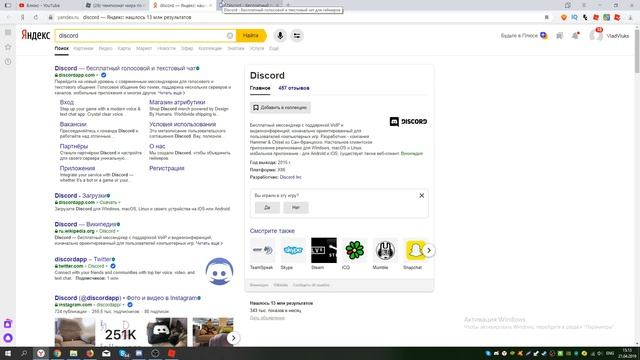Screen dimensions: 640x360
Task: Open Snapchat ghost icon in See also
Action: click(x=416, y=250)
